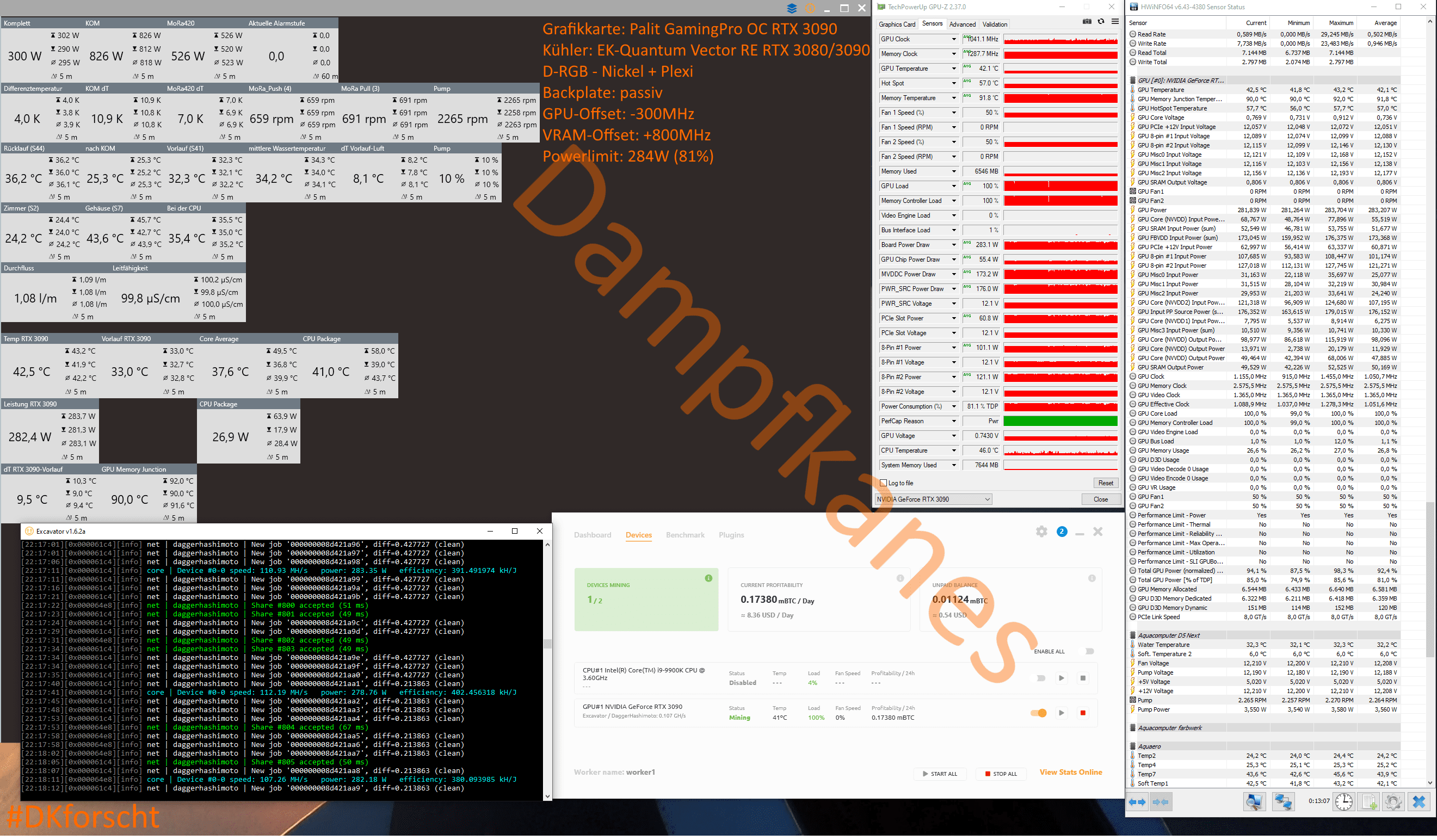Open the Dashboard tab in NiceHash
Screen dimensions: 1437x840
pos(593,535)
